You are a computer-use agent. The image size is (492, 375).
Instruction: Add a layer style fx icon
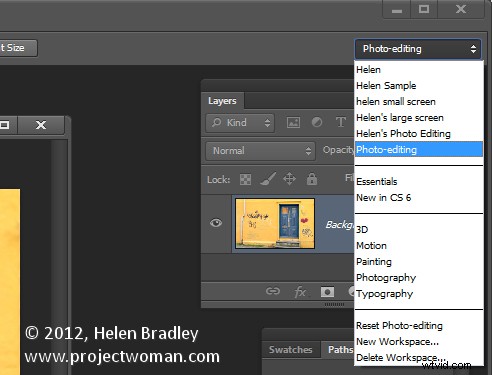[300, 292]
